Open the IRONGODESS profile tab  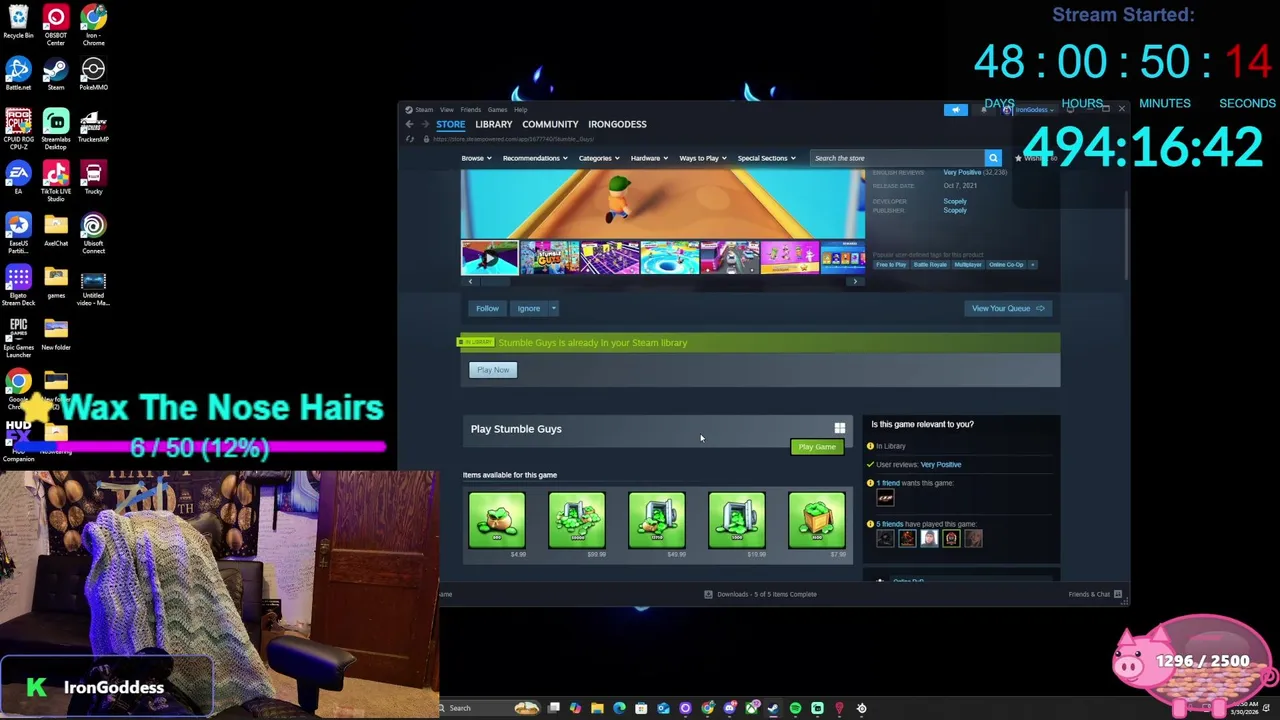[x=617, y=124]
